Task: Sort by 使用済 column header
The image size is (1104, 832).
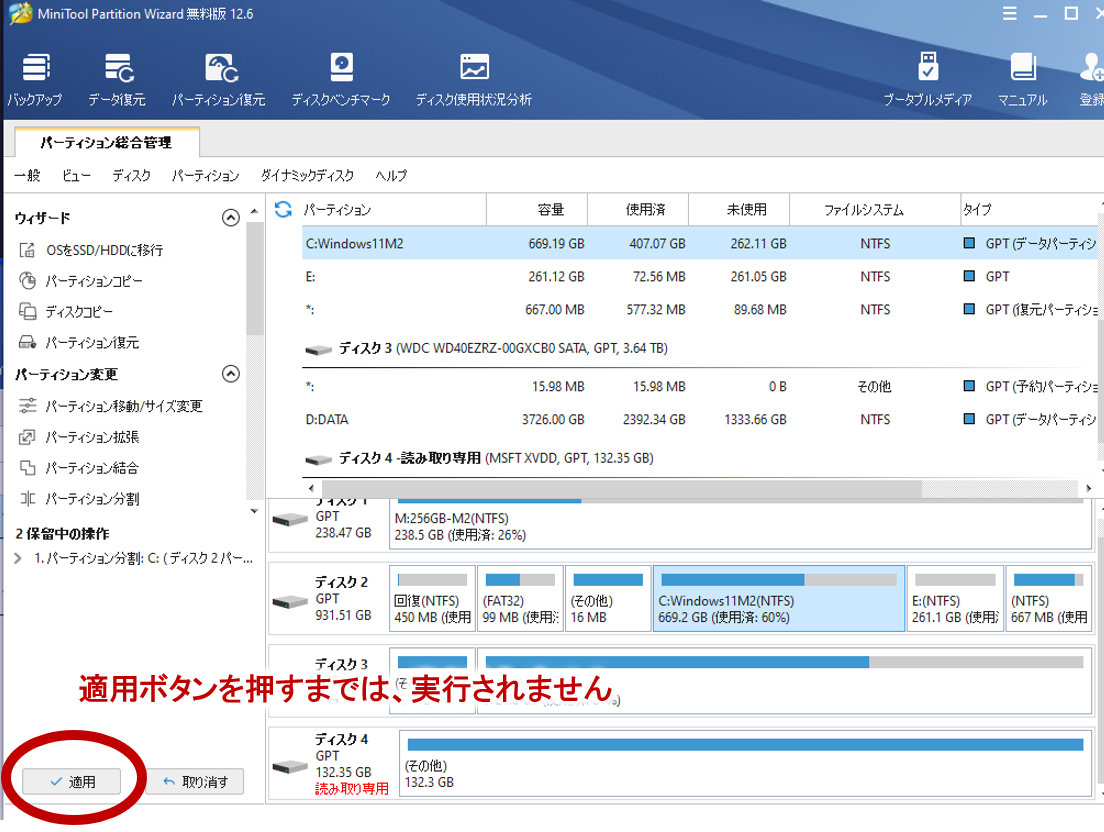Action: pyautogui.click(x=638, y=209)
